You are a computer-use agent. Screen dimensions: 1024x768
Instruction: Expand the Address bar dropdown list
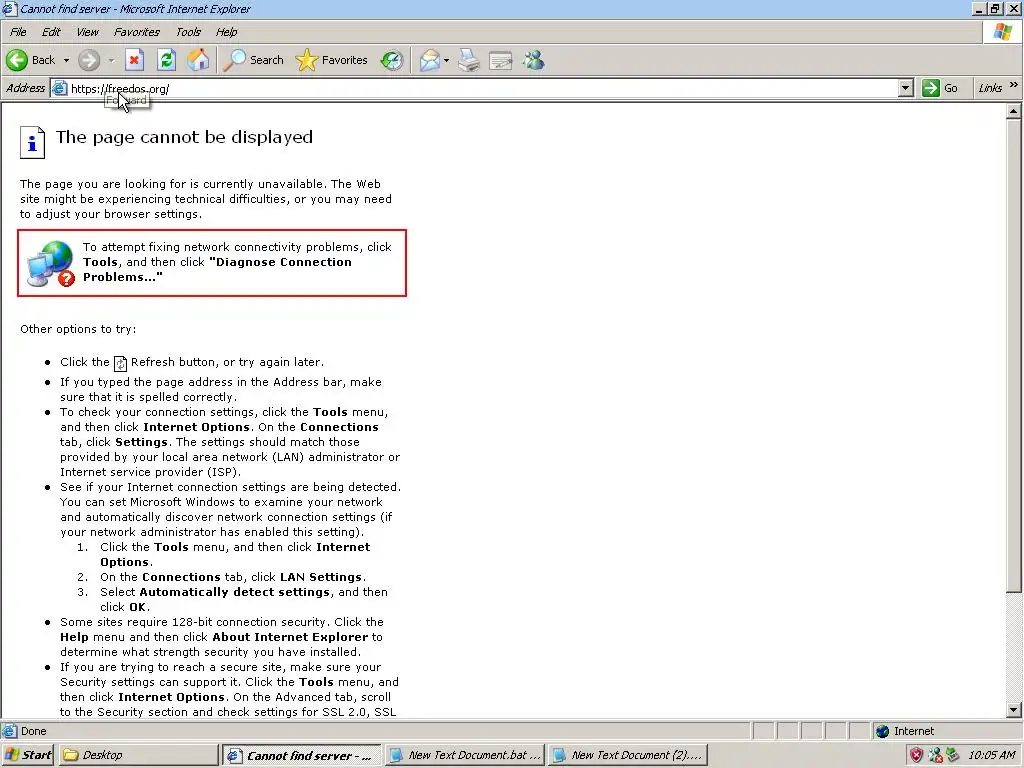click(905, 88)
